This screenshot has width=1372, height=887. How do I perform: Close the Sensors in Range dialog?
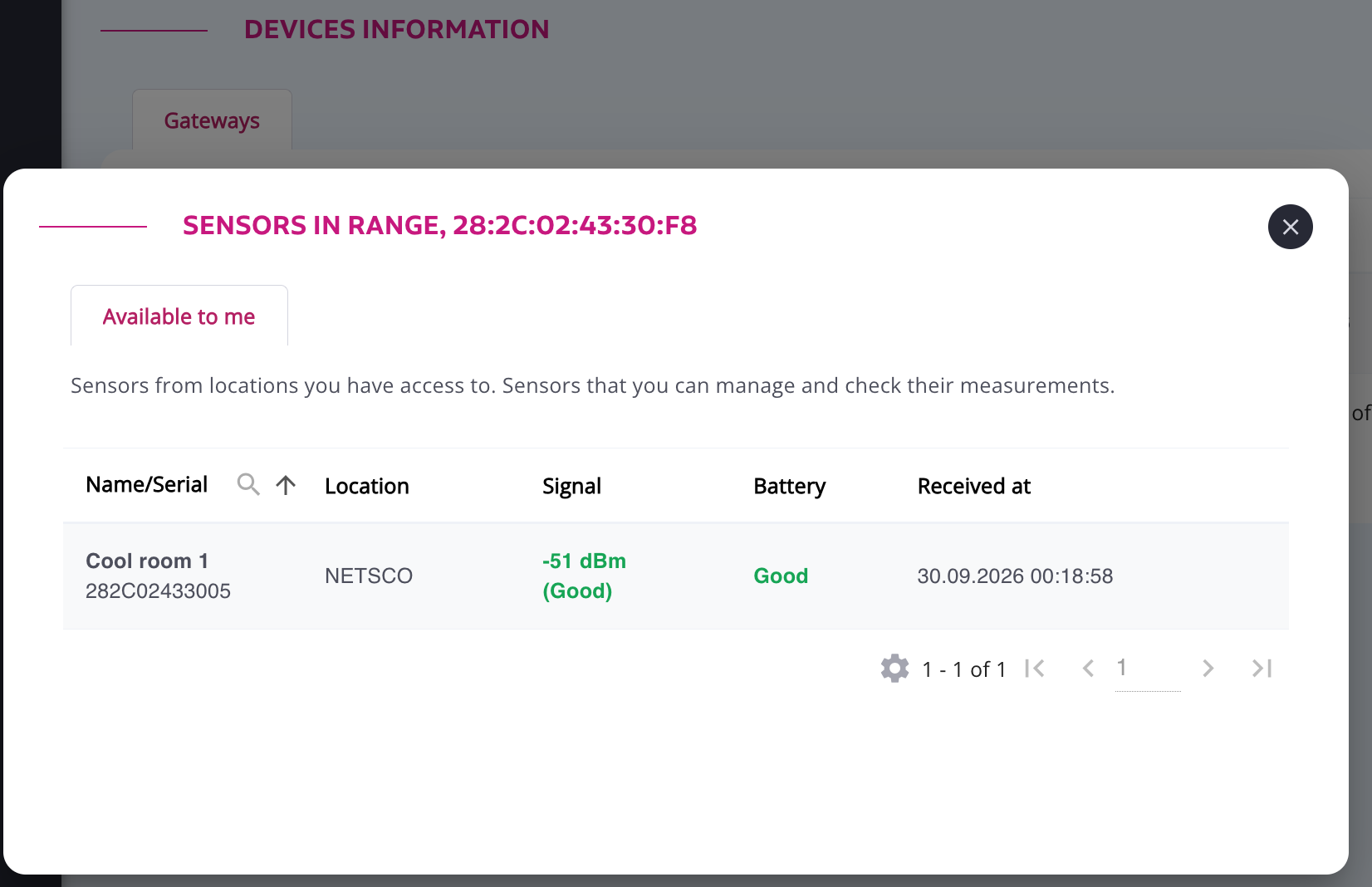pyautogui.click(x=1290, y=227)
